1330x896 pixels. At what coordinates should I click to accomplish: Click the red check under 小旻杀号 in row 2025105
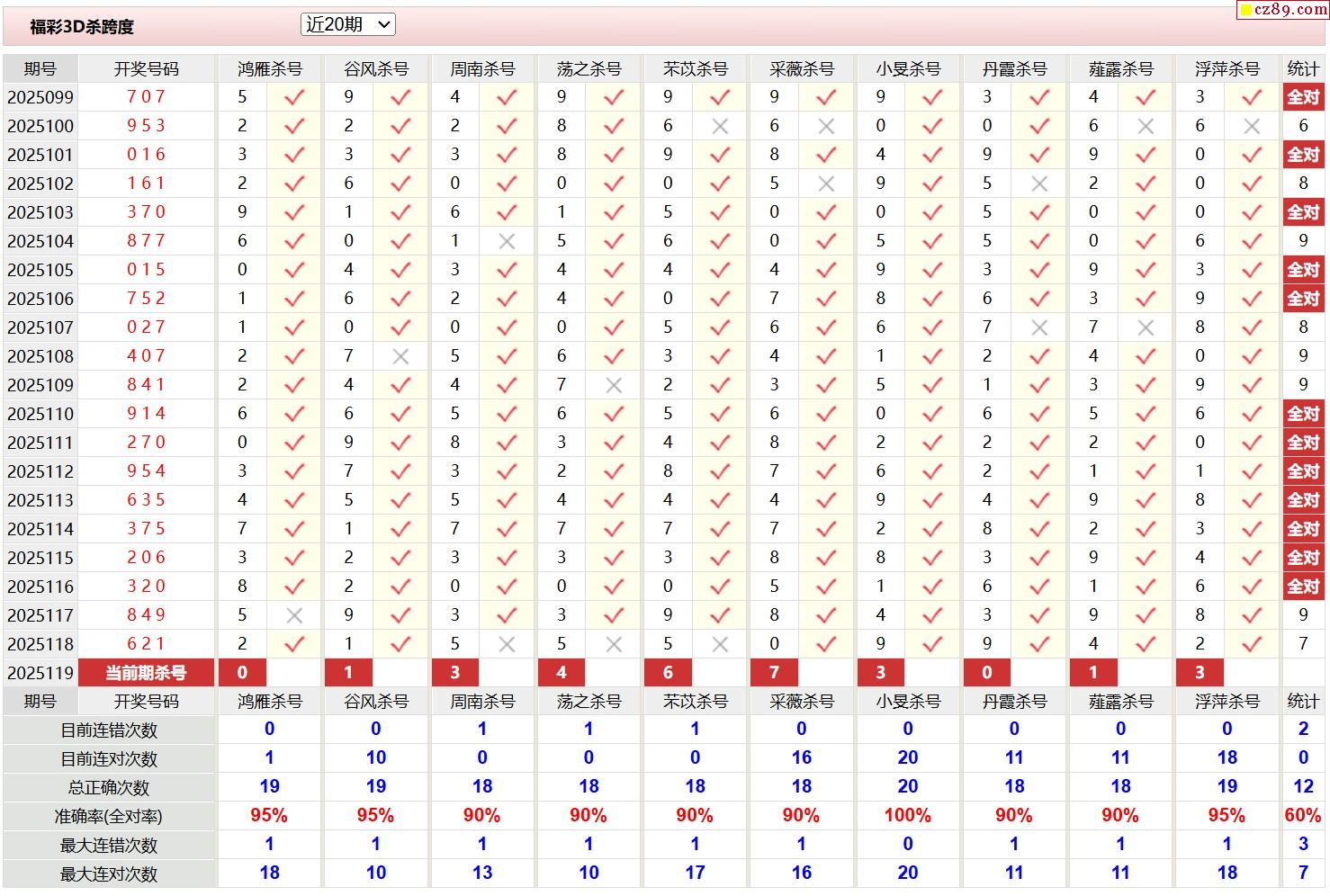coord(932,270)
